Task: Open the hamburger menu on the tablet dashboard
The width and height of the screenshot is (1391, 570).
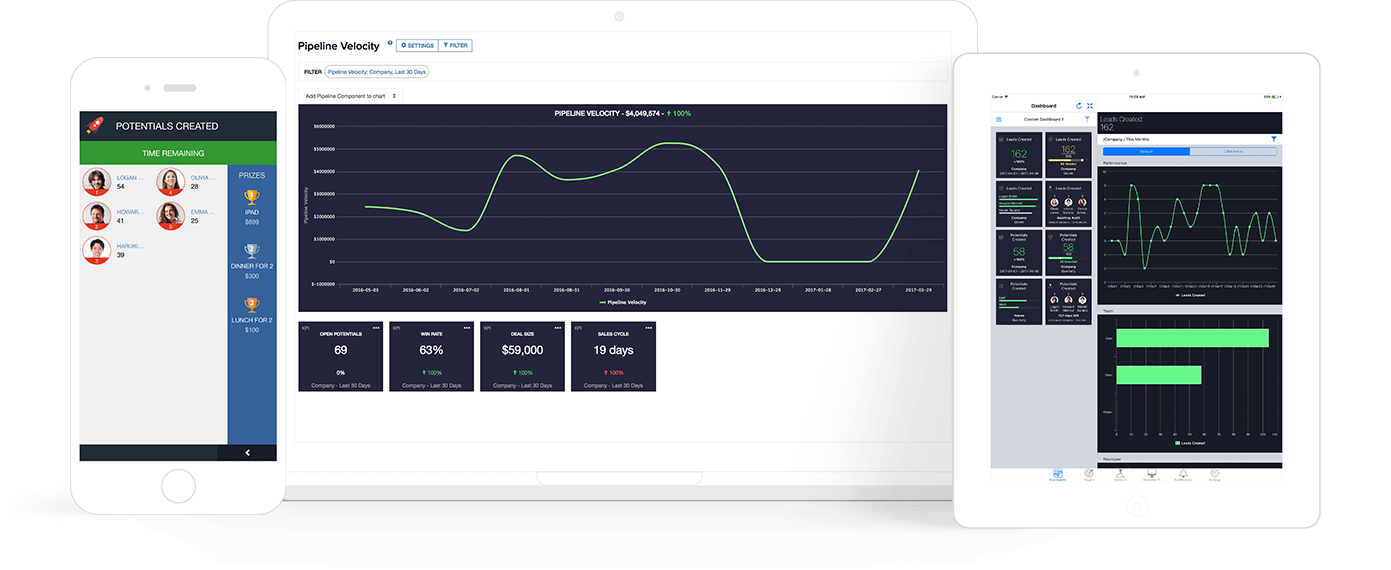Action: pos(999,119)
